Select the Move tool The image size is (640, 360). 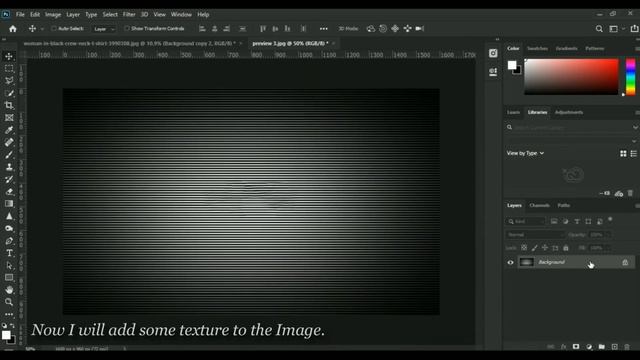pyautogui.click(x=9, y=56)
